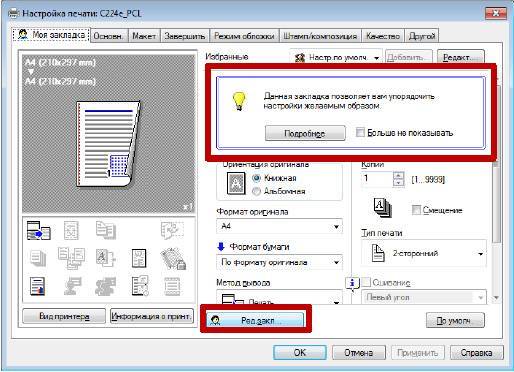Click the Вид принтера button

64,316
